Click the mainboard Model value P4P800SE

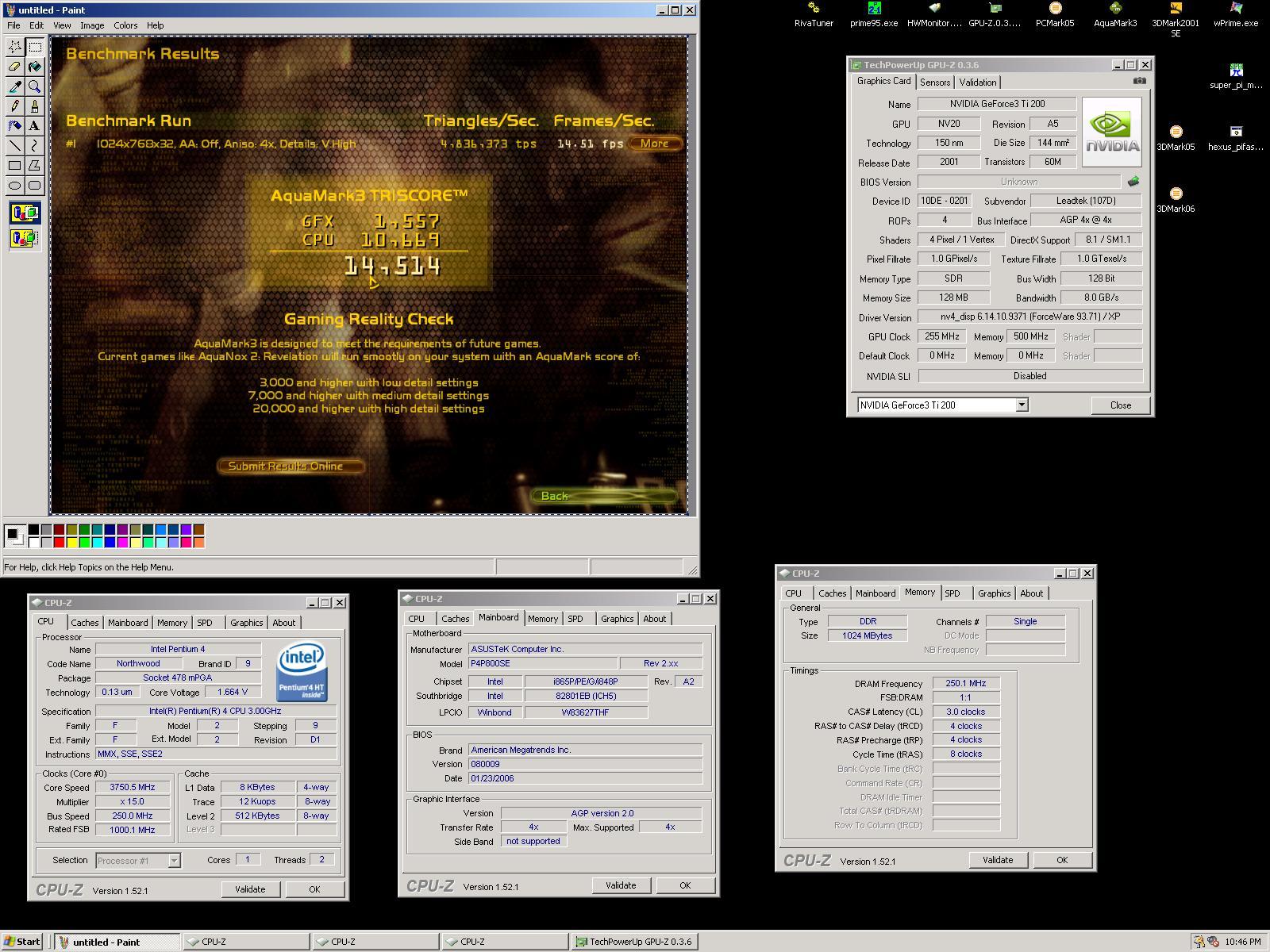click(542, 663)
